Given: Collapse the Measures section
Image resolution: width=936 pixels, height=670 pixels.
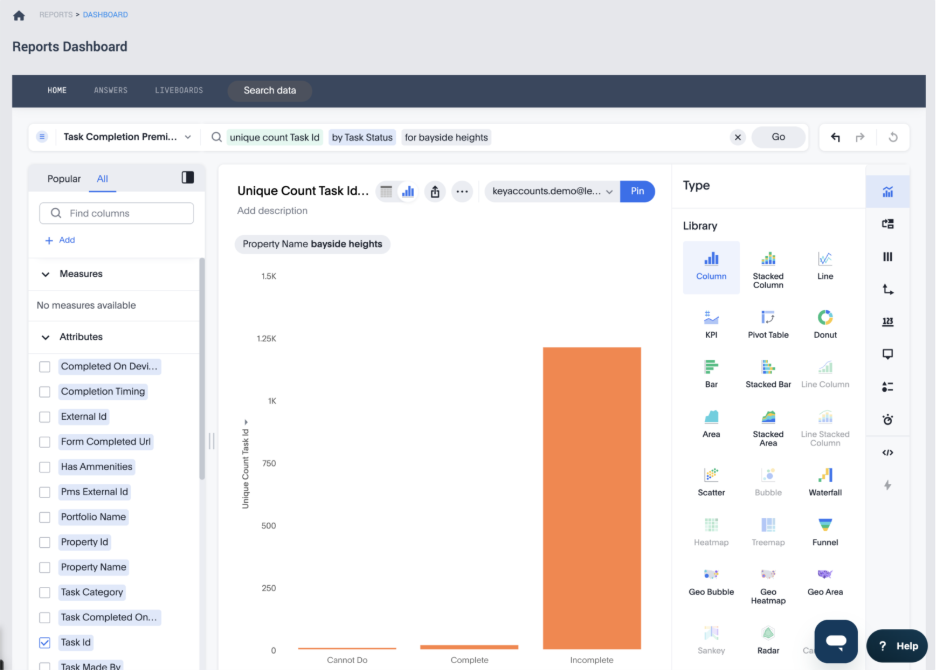Looking at the screenshot, I should pos(45,274).
